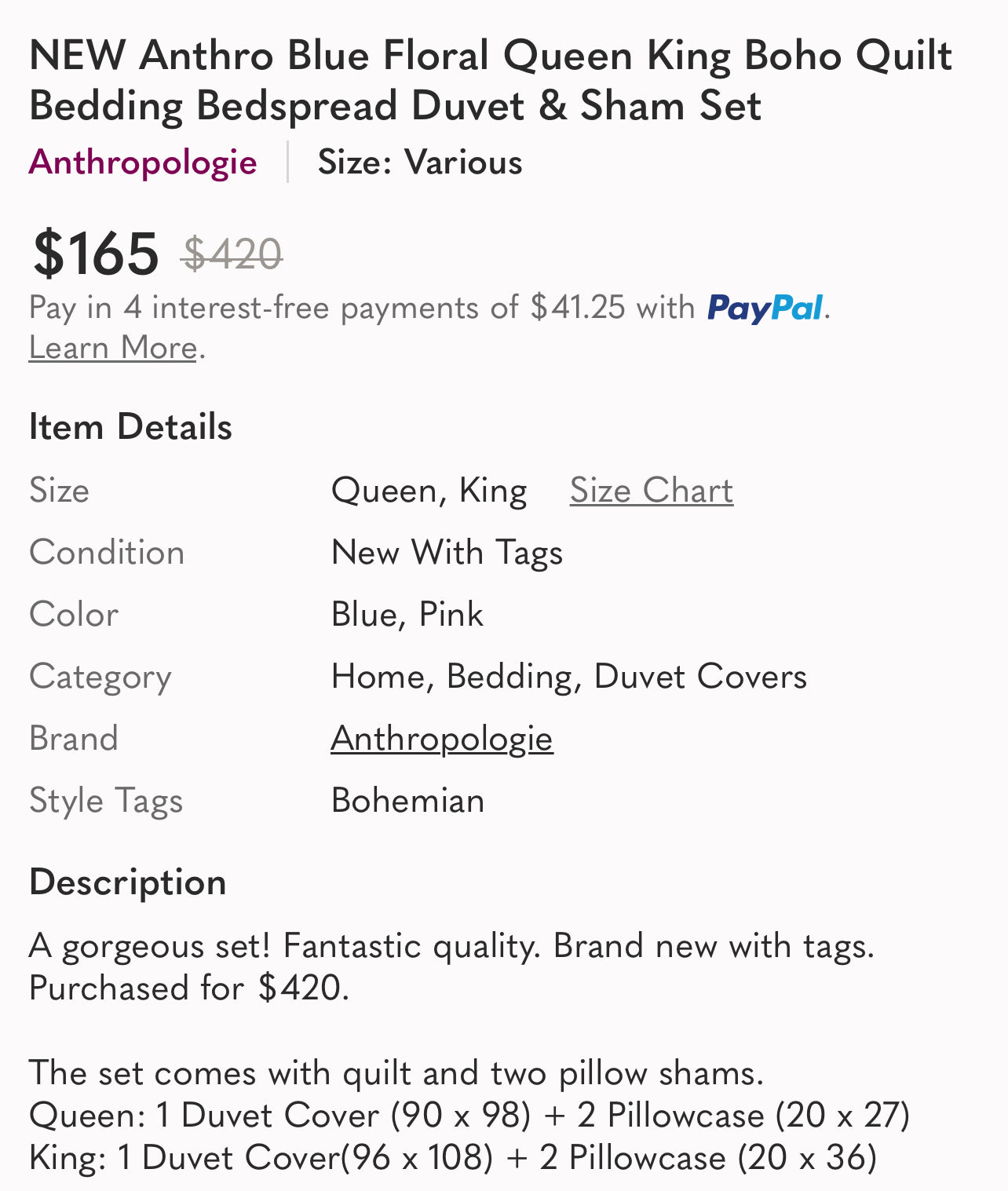
Task: Open the underlined Anthropologie brand link
Action: pyautogui.click(x=442, y=739)
